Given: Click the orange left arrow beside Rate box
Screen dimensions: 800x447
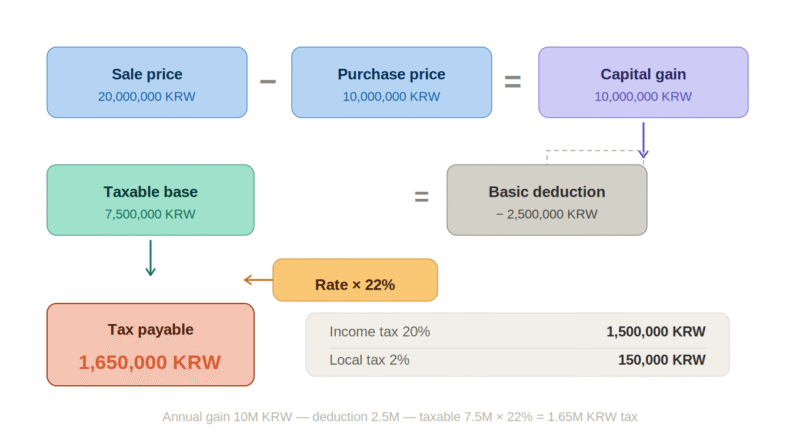Looking at the screenshot, I should click(258, 280).
